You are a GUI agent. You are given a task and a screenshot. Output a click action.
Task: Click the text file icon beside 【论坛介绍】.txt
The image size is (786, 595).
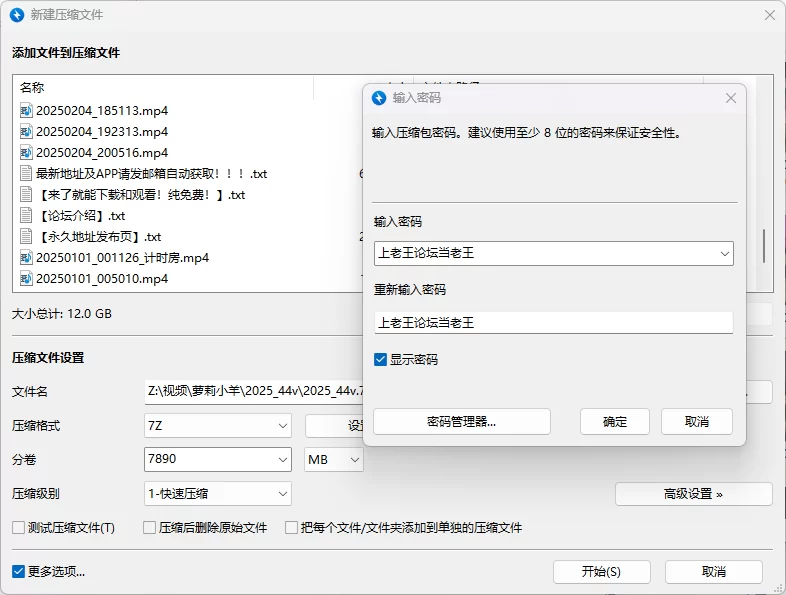point(26,215)
